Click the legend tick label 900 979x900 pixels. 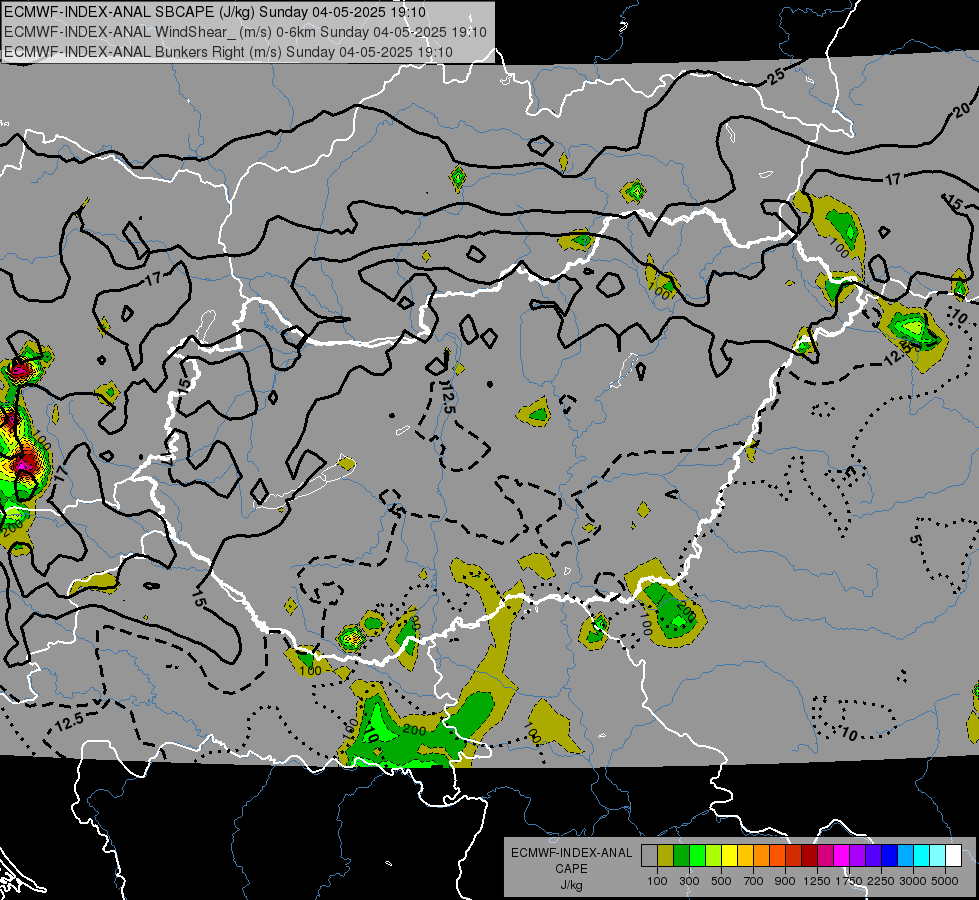[785, 881]
